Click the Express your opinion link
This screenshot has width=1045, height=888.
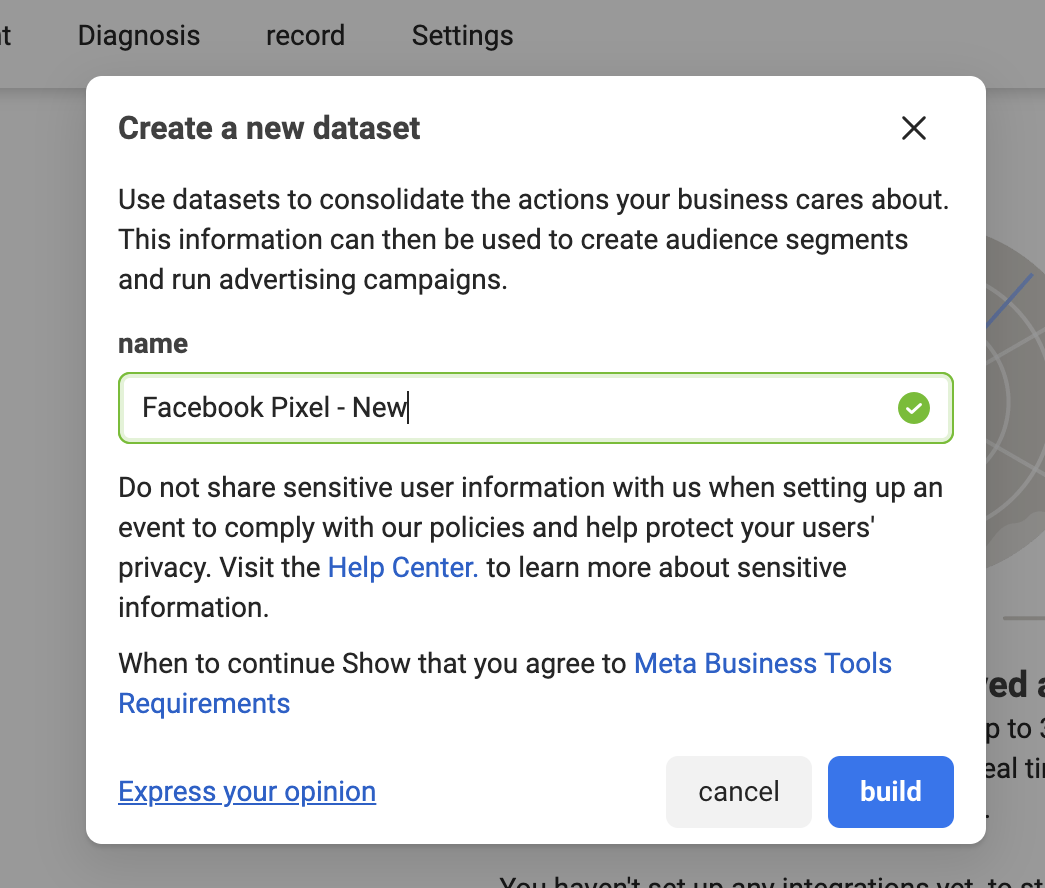[247, 792]
